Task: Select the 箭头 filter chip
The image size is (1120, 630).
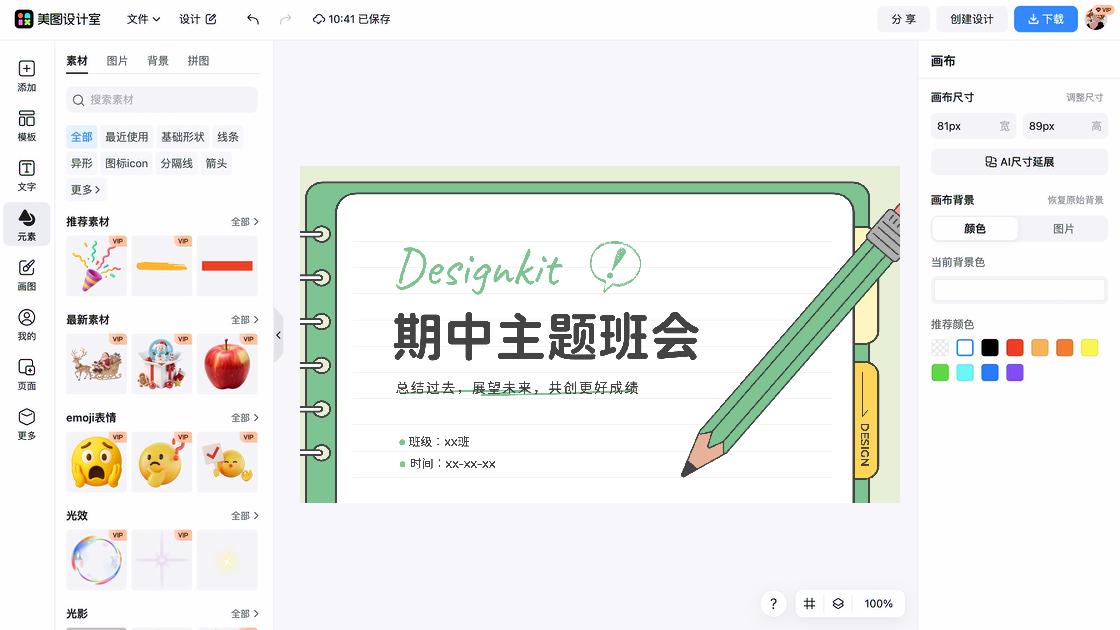Action: (x=216, y=163)
